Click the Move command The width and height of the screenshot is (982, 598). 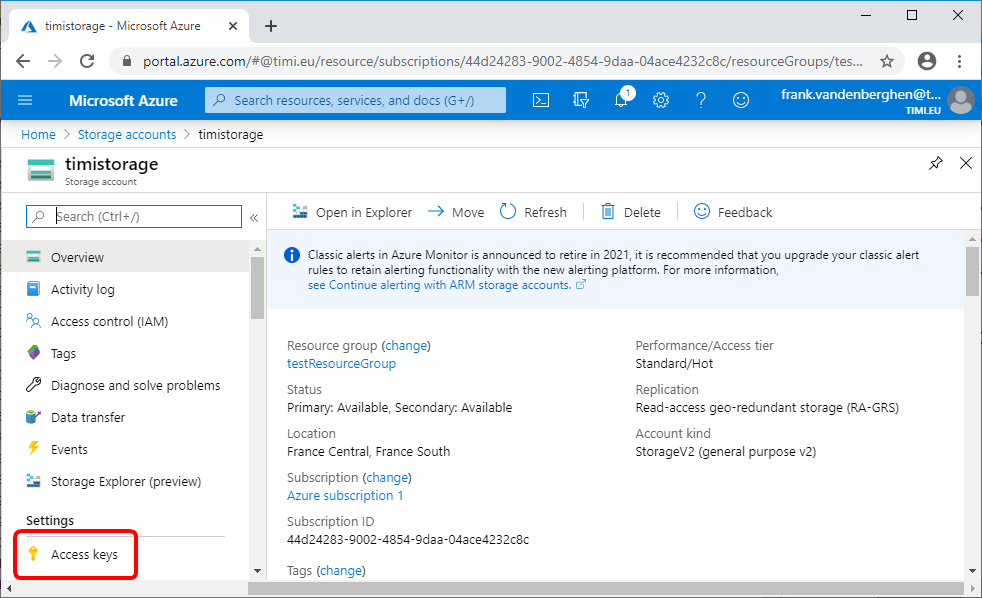456,212
